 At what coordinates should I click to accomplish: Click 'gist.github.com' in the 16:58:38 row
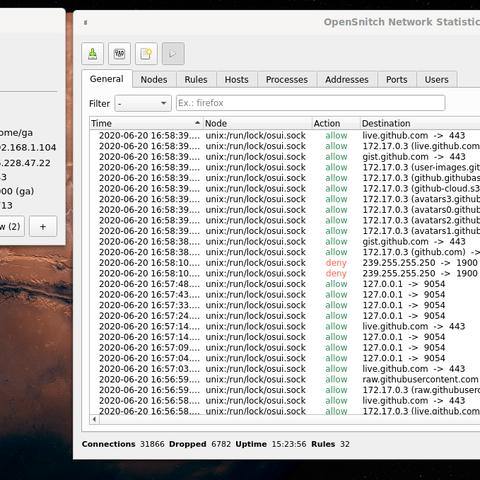(x=395, y=242)
